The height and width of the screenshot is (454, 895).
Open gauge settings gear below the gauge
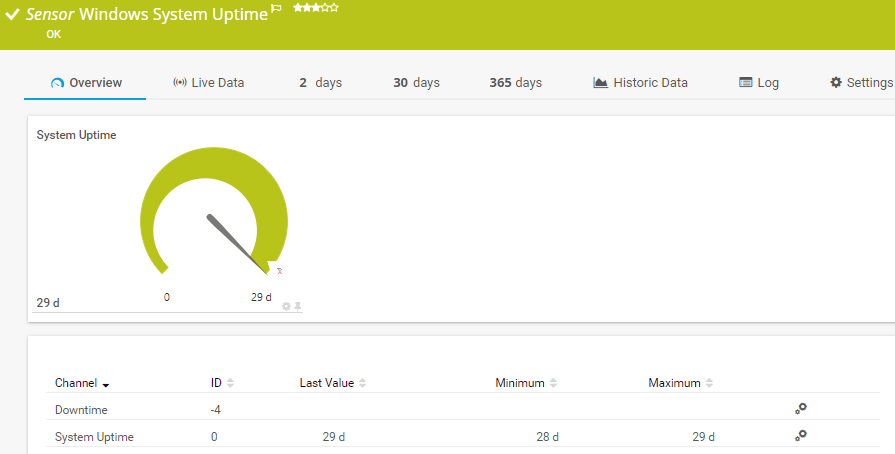point(286,306)
